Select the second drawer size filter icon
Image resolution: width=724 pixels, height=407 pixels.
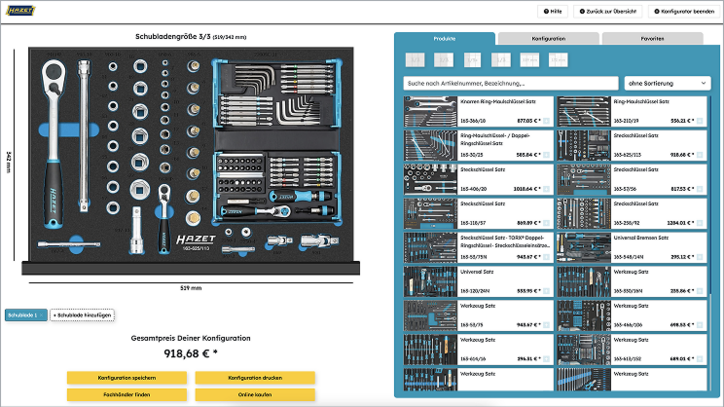[x=444, y=61]
